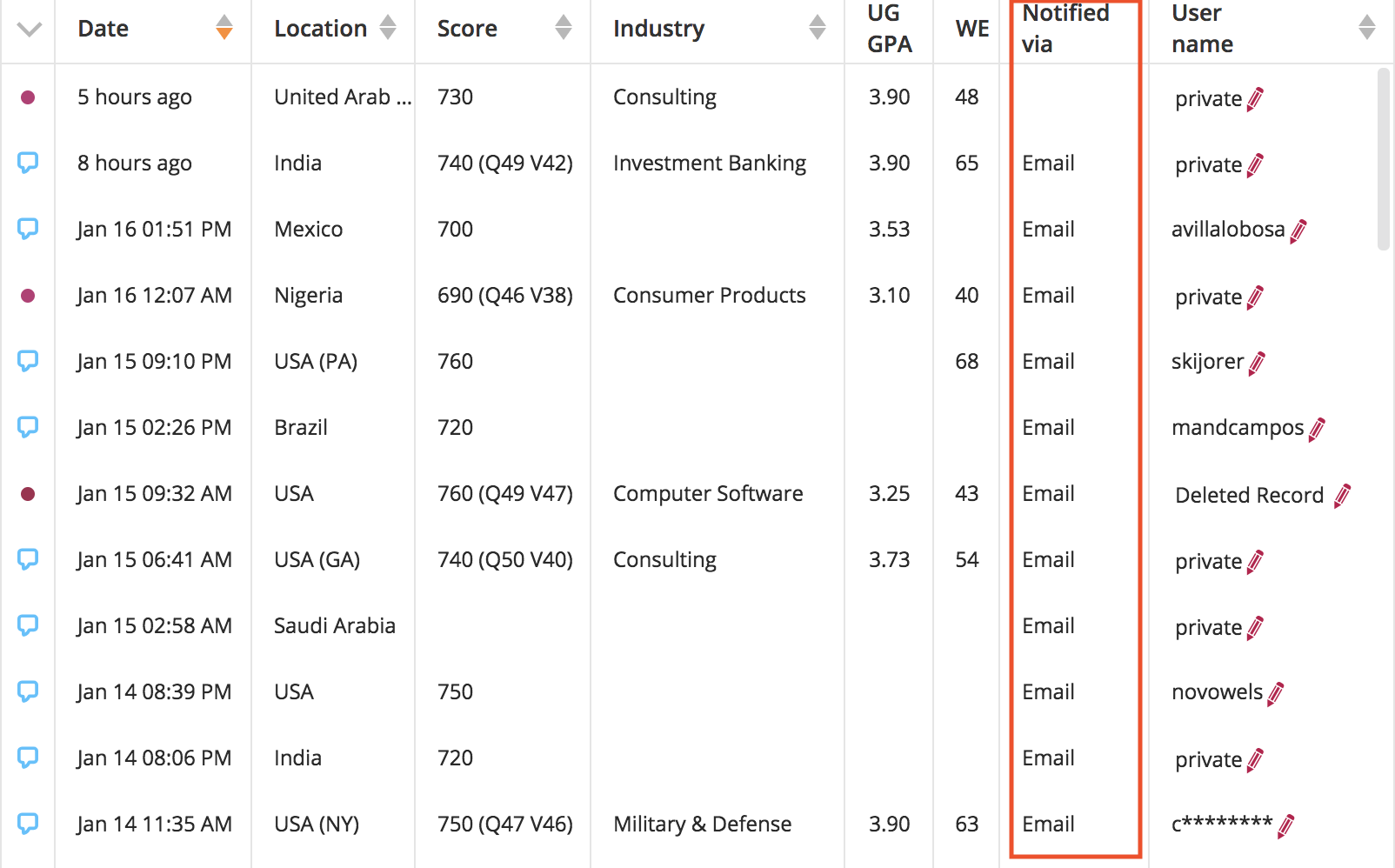Sort the table by Date column
This screenshot has height=868, width=1395.
click(224, 28)
